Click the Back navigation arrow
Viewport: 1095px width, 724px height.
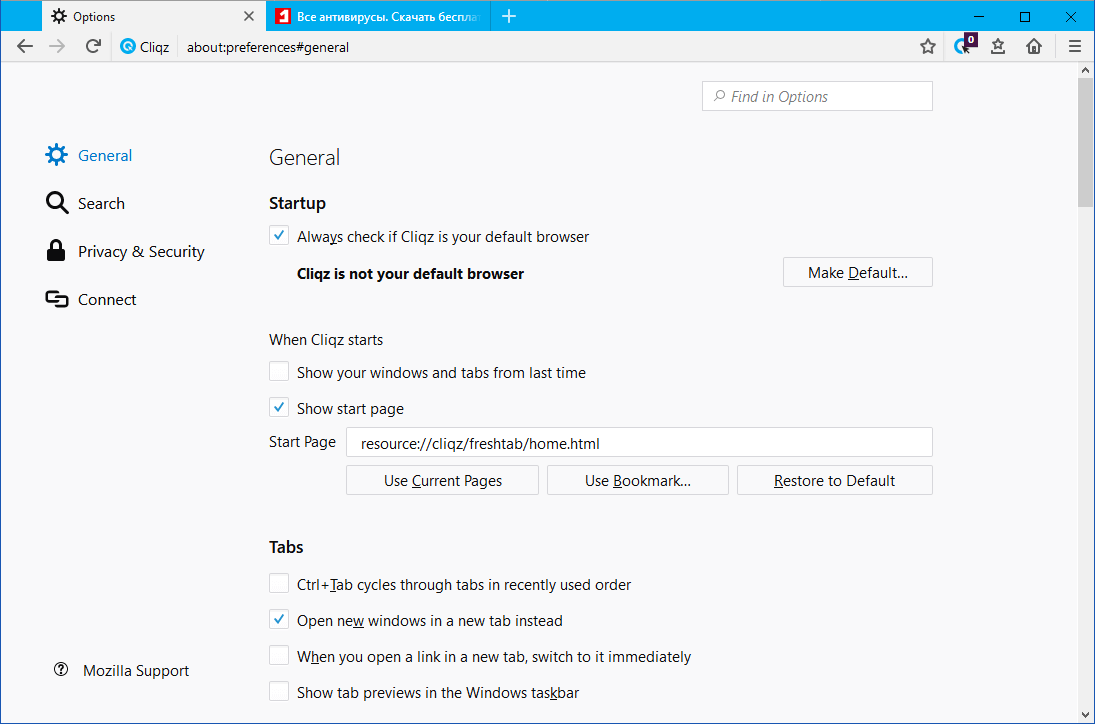25,46
